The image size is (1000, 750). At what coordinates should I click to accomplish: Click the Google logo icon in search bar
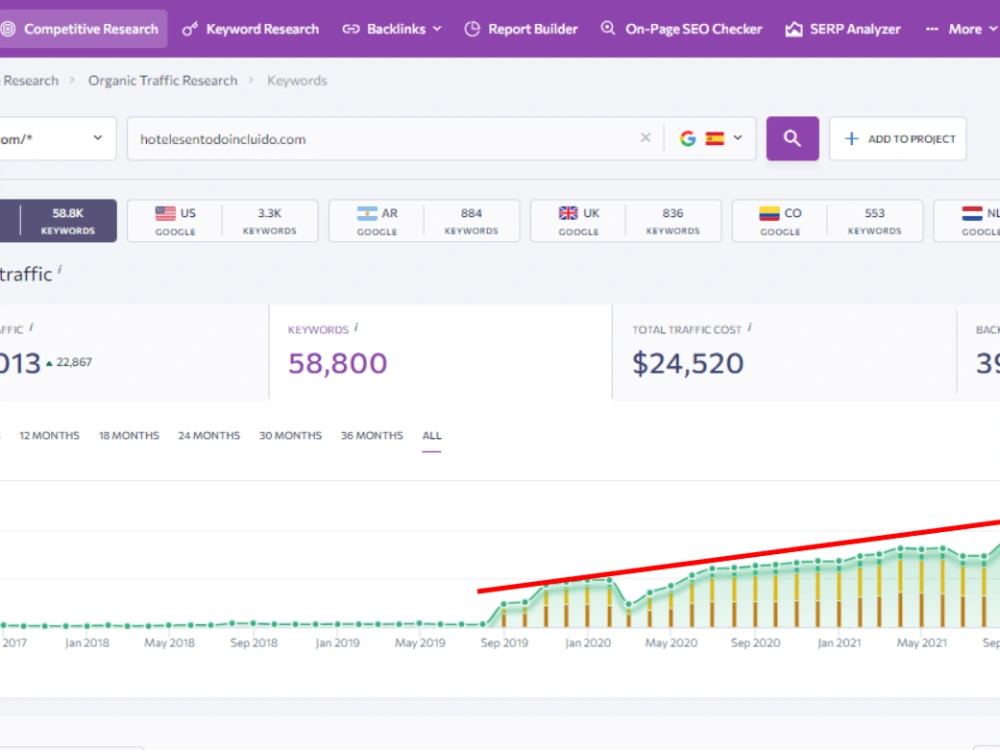[x=688, y=138]
